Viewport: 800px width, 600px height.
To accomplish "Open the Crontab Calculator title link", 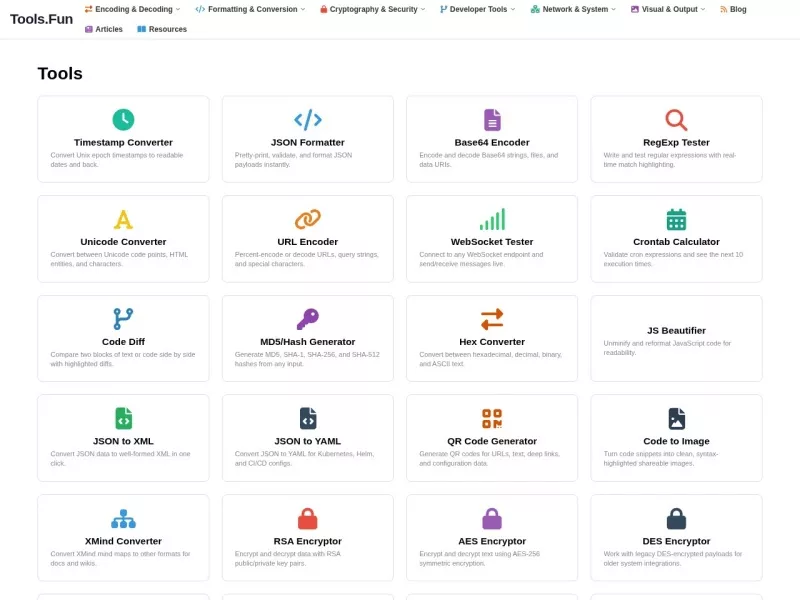I will 676,242.
